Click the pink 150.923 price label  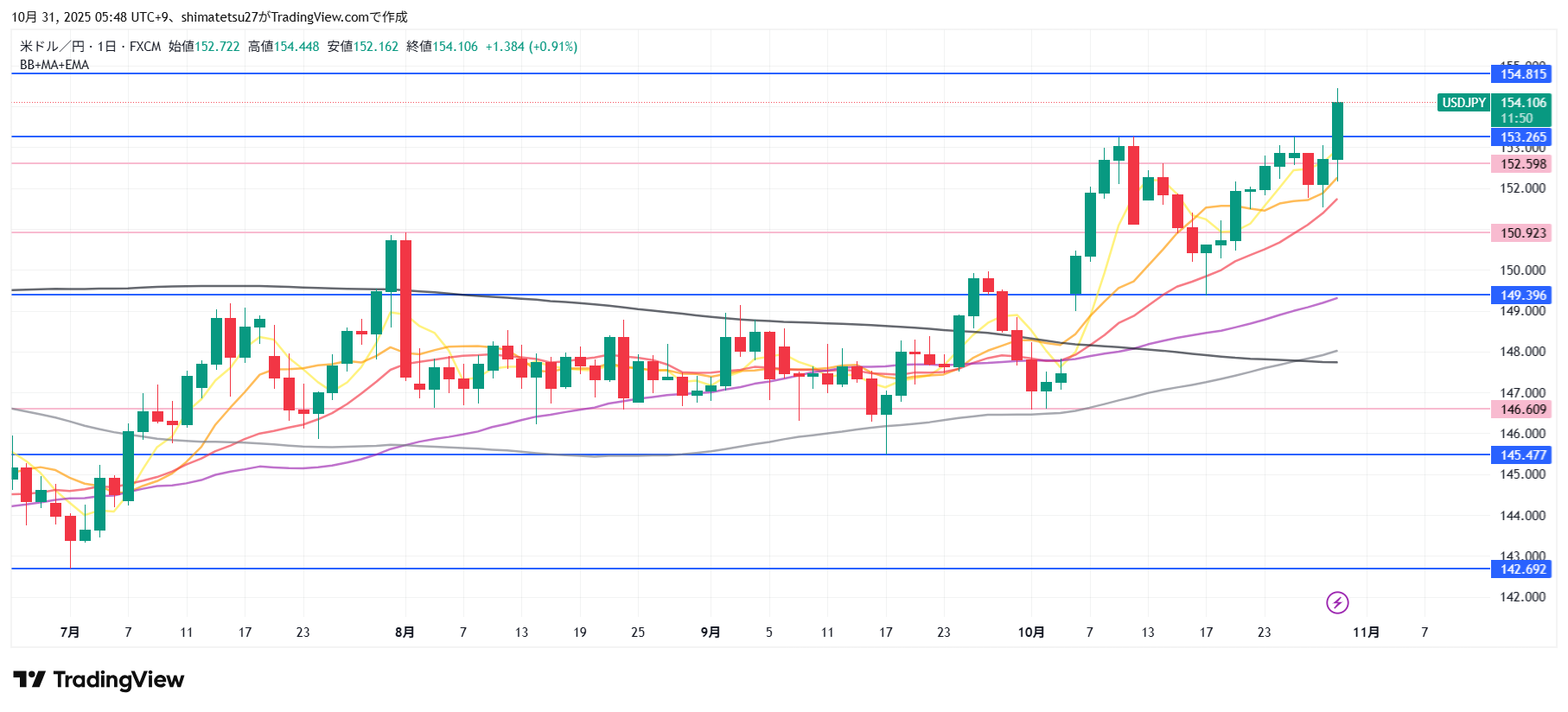1522,233
